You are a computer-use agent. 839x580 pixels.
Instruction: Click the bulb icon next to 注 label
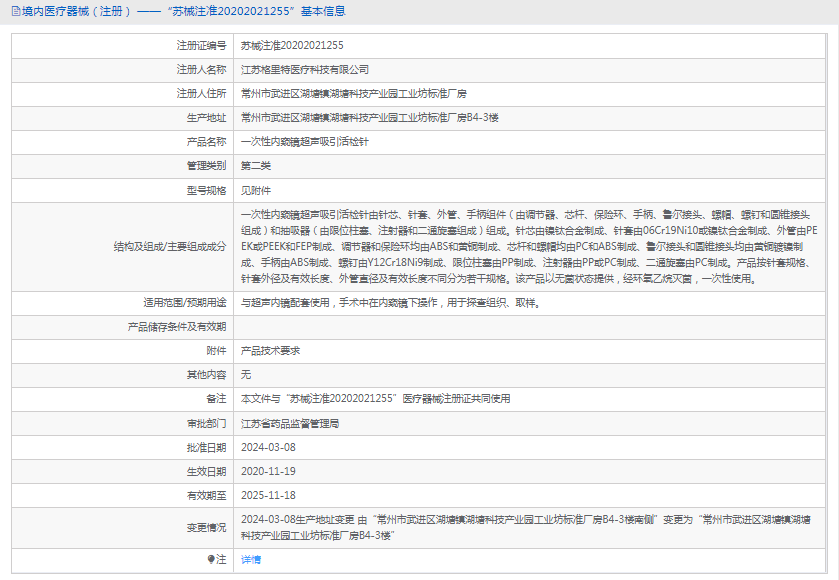tap(211, 560)
